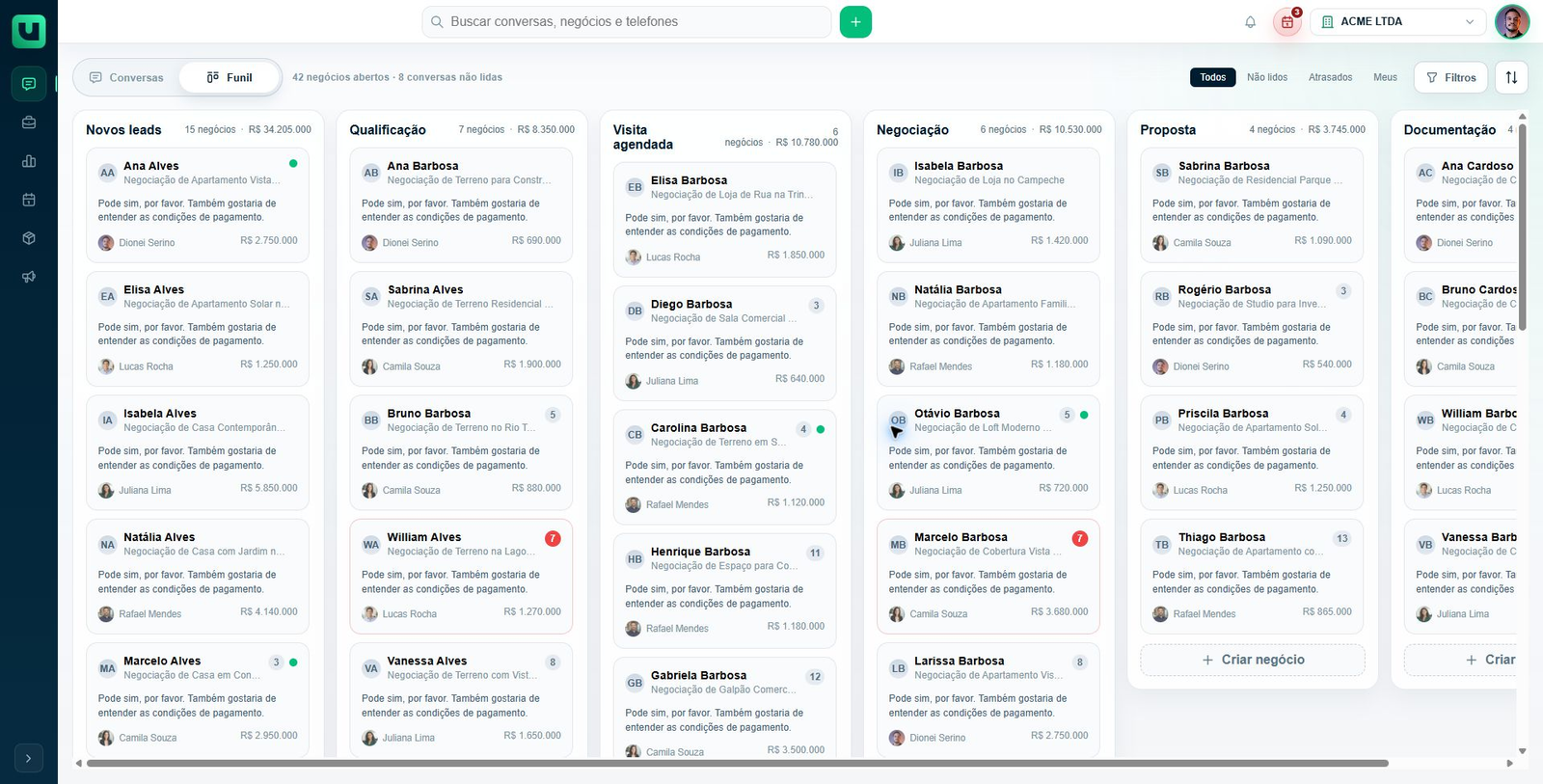Screen dimensions: 1543x784
Task: Click the red 7 badge on William Alves card
Action: pos(553,538)
